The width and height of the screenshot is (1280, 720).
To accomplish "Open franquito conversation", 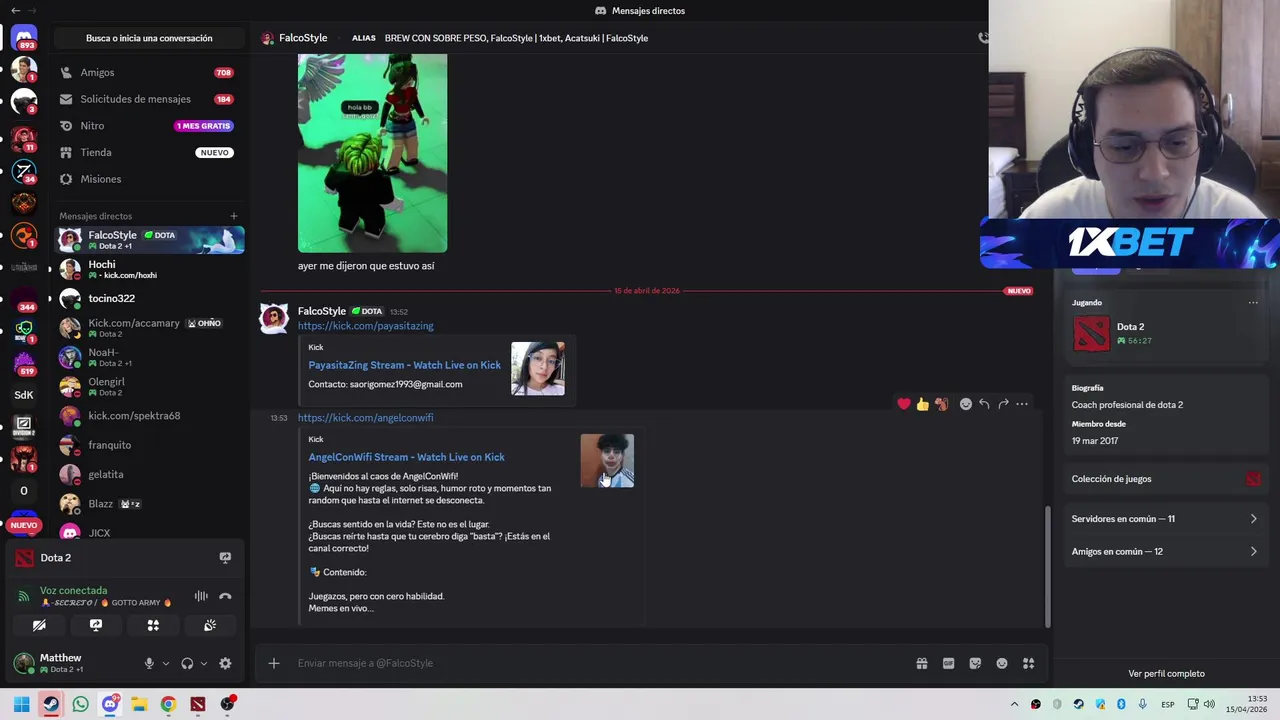I will pyautogui.click(x=149, y=445).
